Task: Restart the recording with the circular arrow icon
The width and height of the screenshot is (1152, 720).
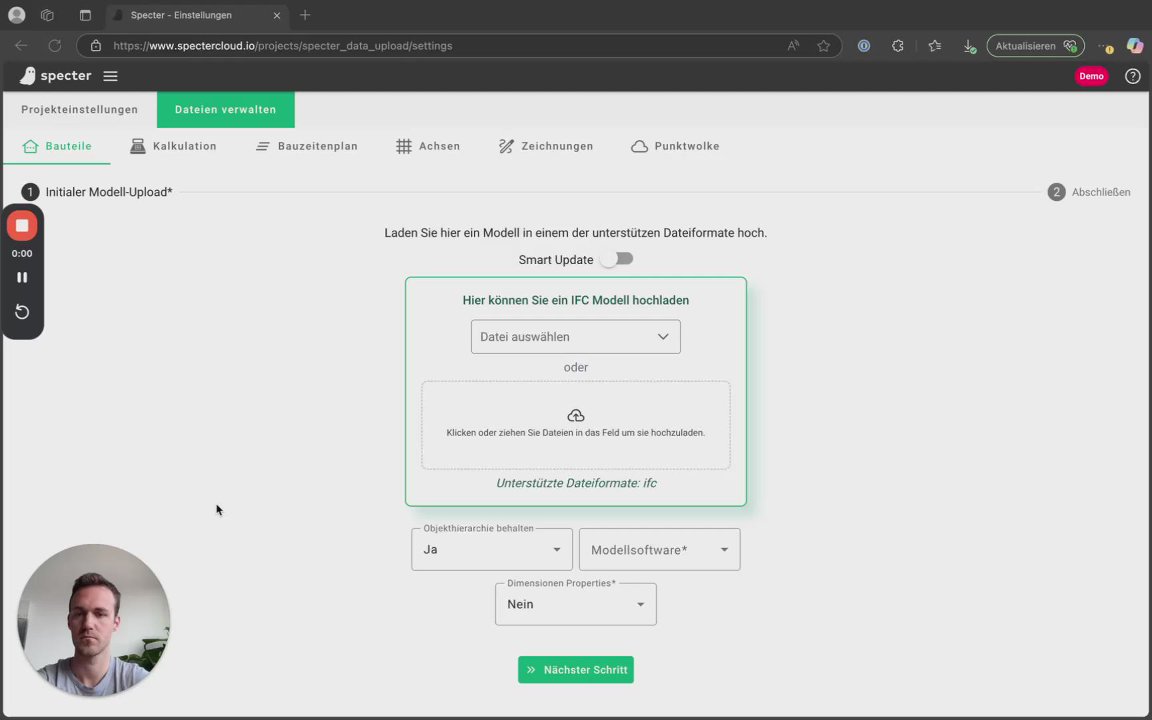Action: click(22, 312)
